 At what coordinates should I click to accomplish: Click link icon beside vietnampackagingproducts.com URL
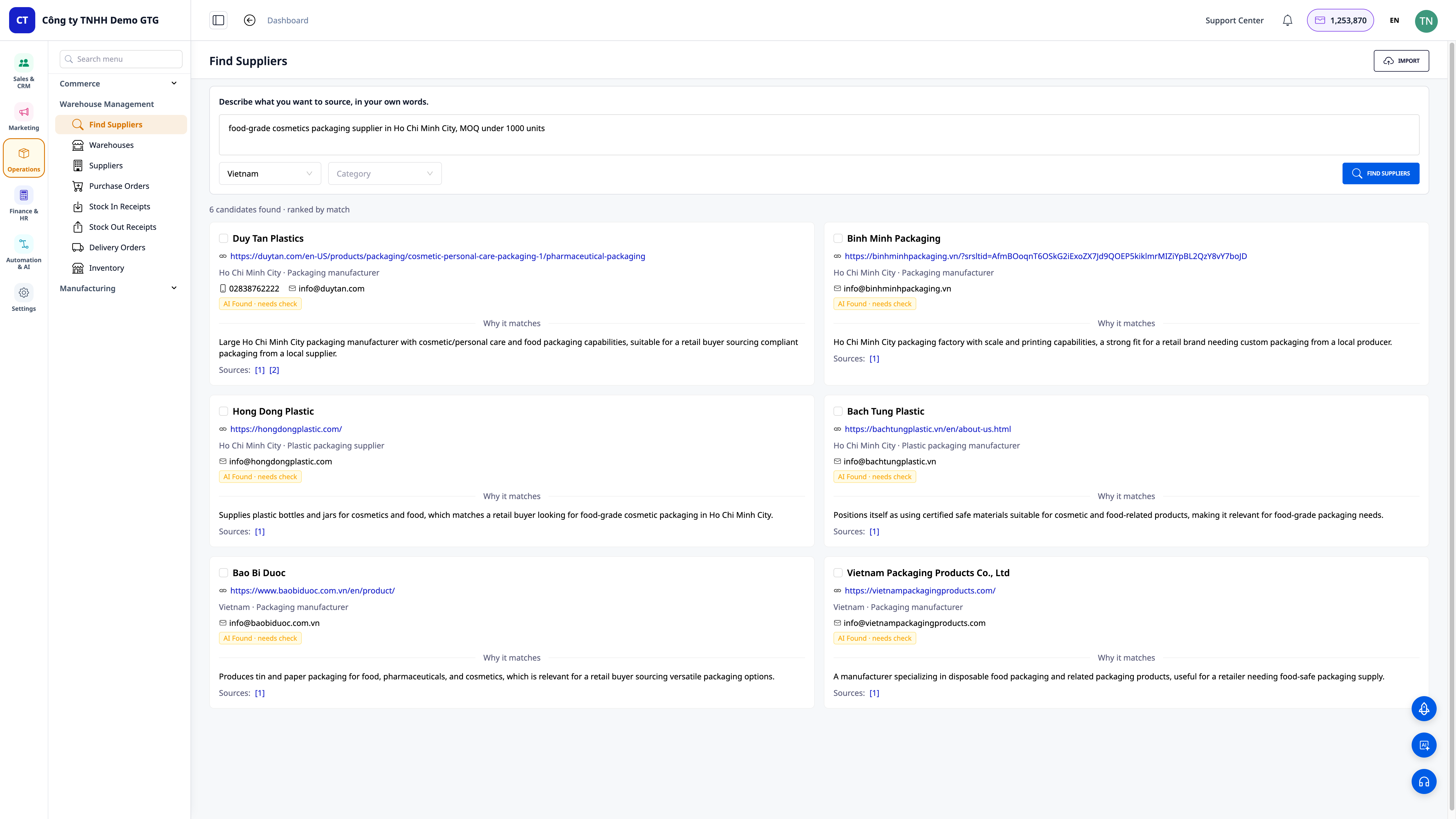tap(837, 591)
